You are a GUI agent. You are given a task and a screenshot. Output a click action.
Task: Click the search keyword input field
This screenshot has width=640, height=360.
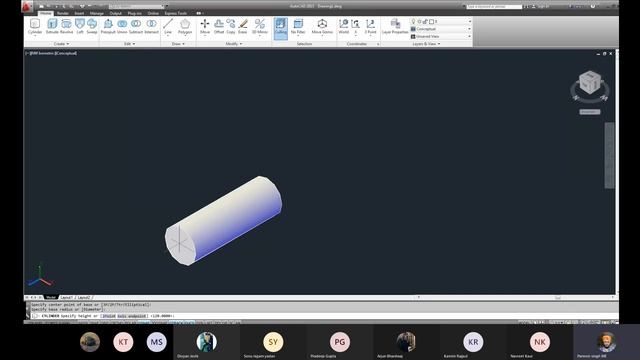[494, 7]
